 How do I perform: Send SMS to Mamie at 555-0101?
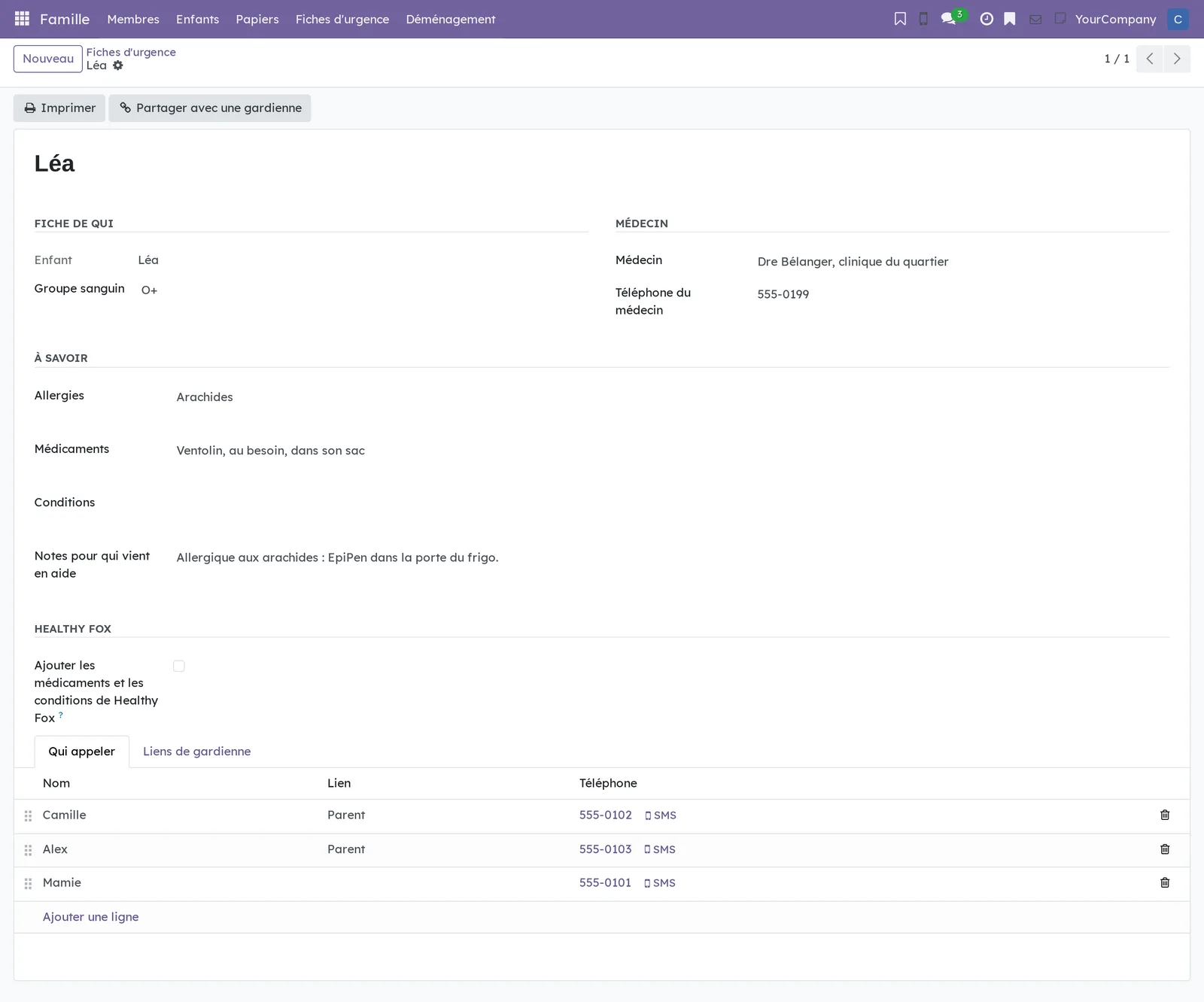660,883
